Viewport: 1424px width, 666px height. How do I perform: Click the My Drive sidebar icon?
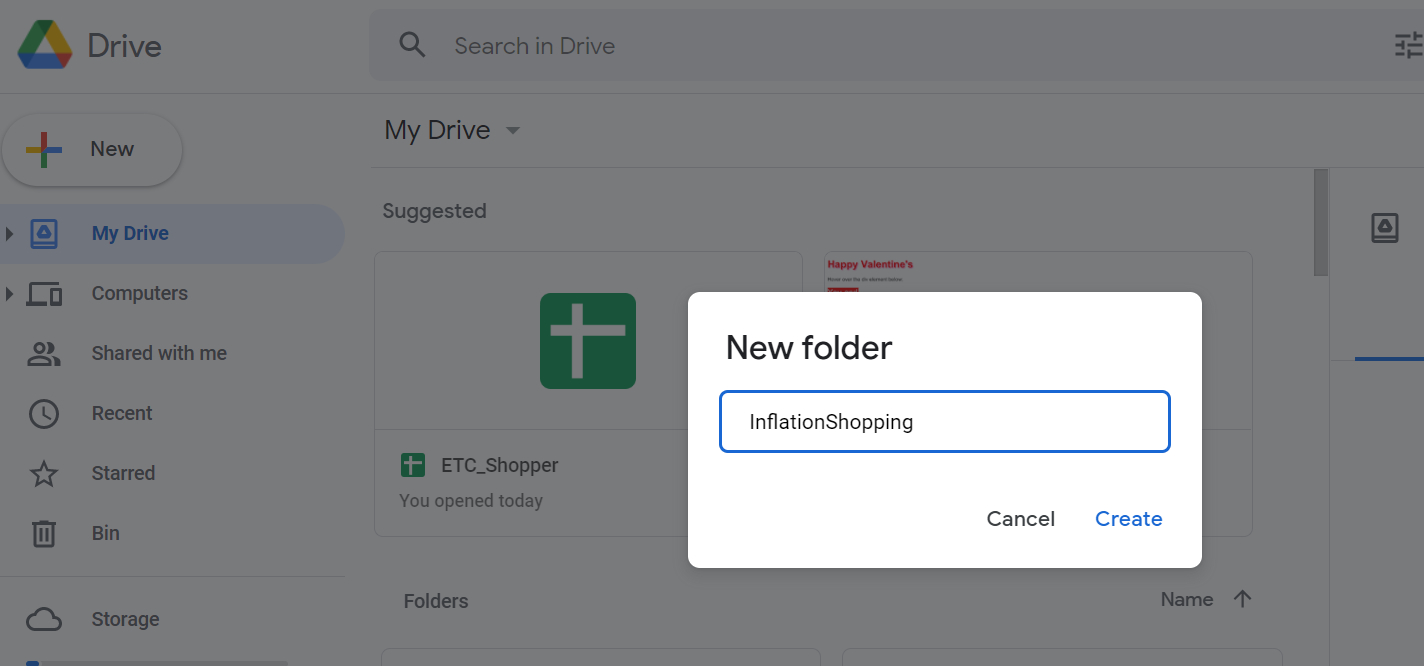click(44, 234)
